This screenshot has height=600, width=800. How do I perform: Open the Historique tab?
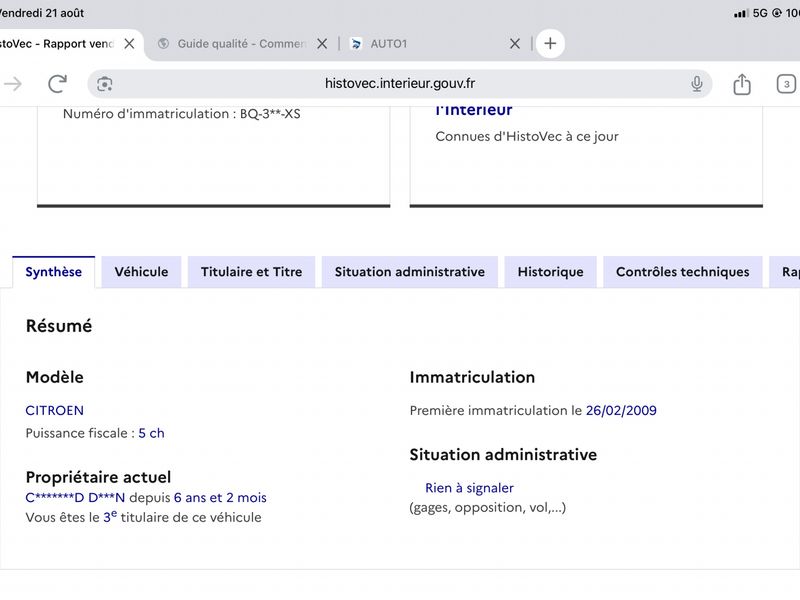coord(551,272)
